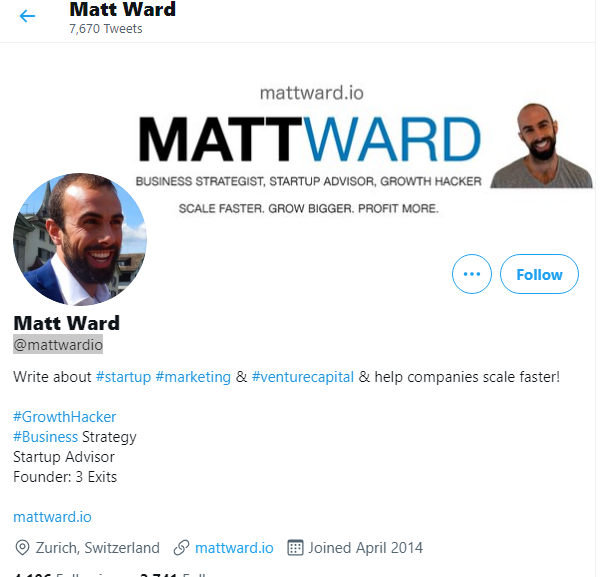The image size is (603, 577).
Task: Click Matt Ward title in top bar
Action: pos(122,10)
